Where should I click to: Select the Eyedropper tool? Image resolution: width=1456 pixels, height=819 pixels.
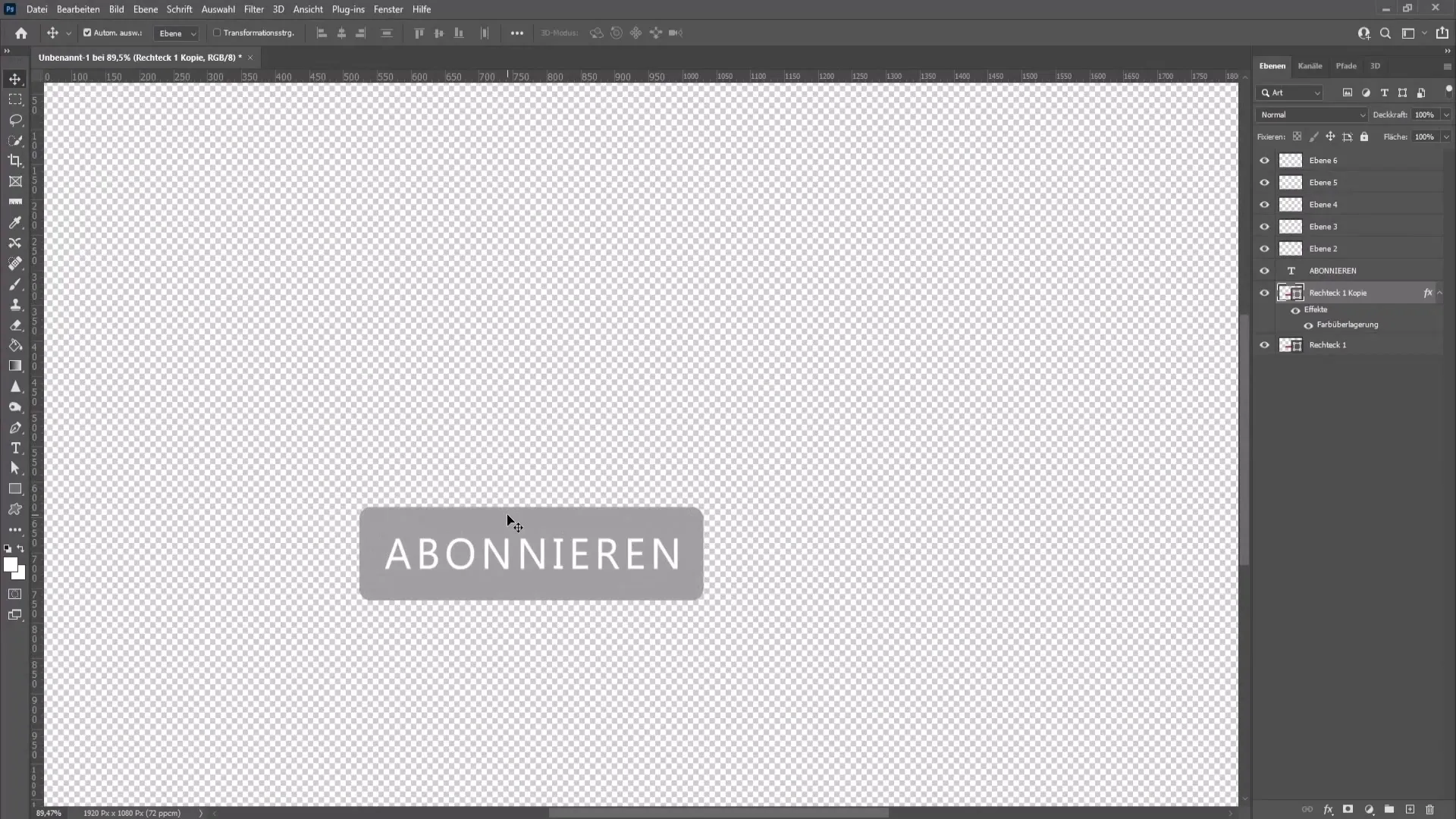(15, 222)
